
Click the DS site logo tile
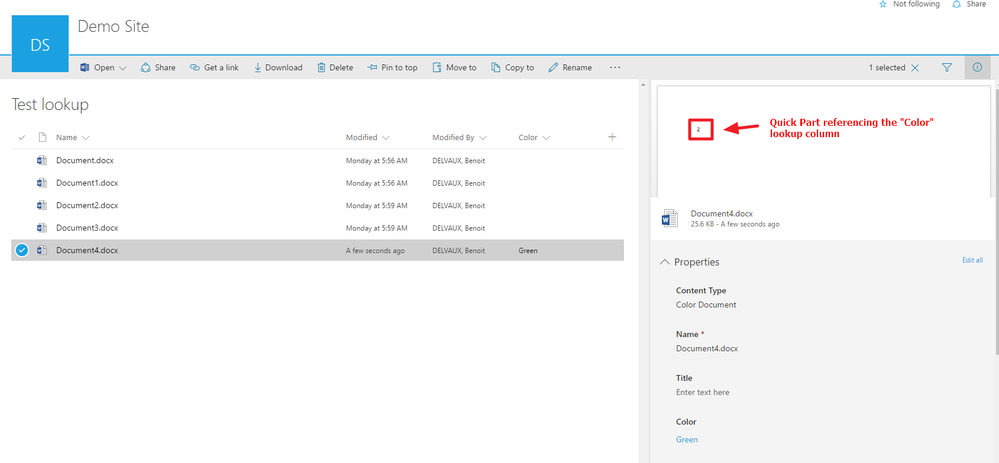(x=40, y=44)
